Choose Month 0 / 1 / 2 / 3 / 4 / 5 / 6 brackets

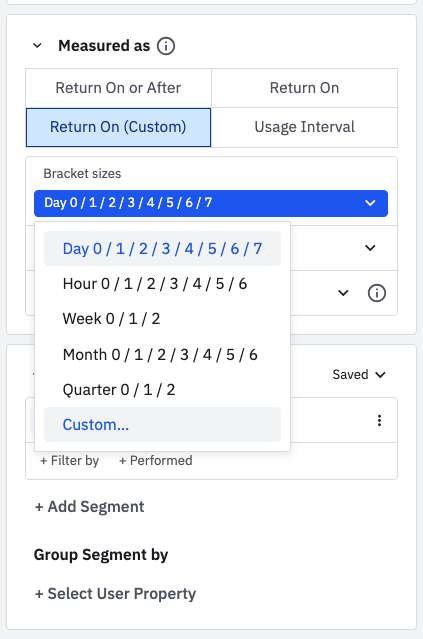(162, 355)
